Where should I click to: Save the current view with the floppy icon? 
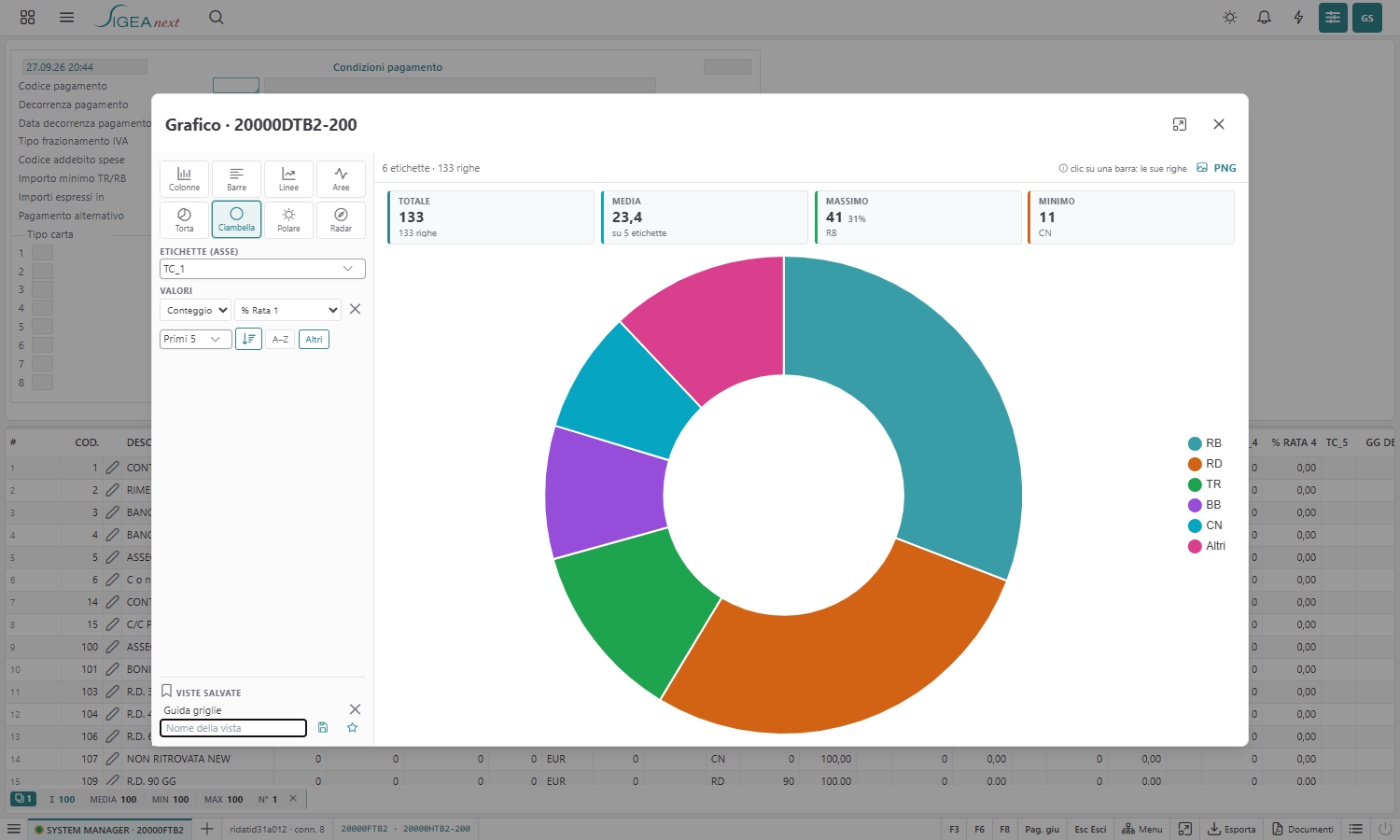tap(323, 728)
